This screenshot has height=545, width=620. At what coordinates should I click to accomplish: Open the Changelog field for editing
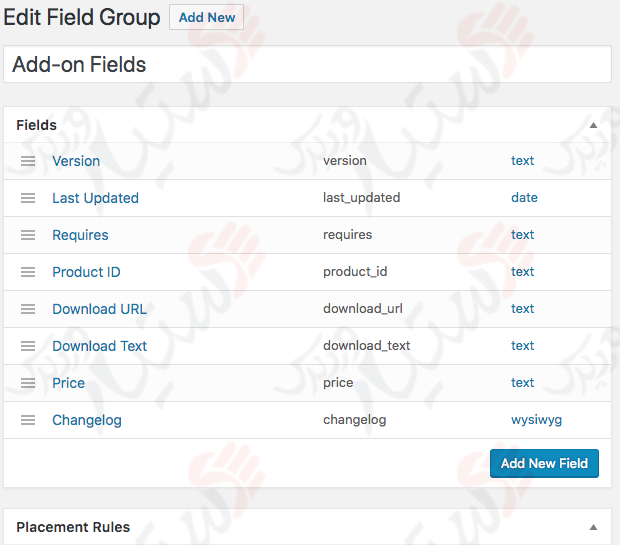pos(87,420)
